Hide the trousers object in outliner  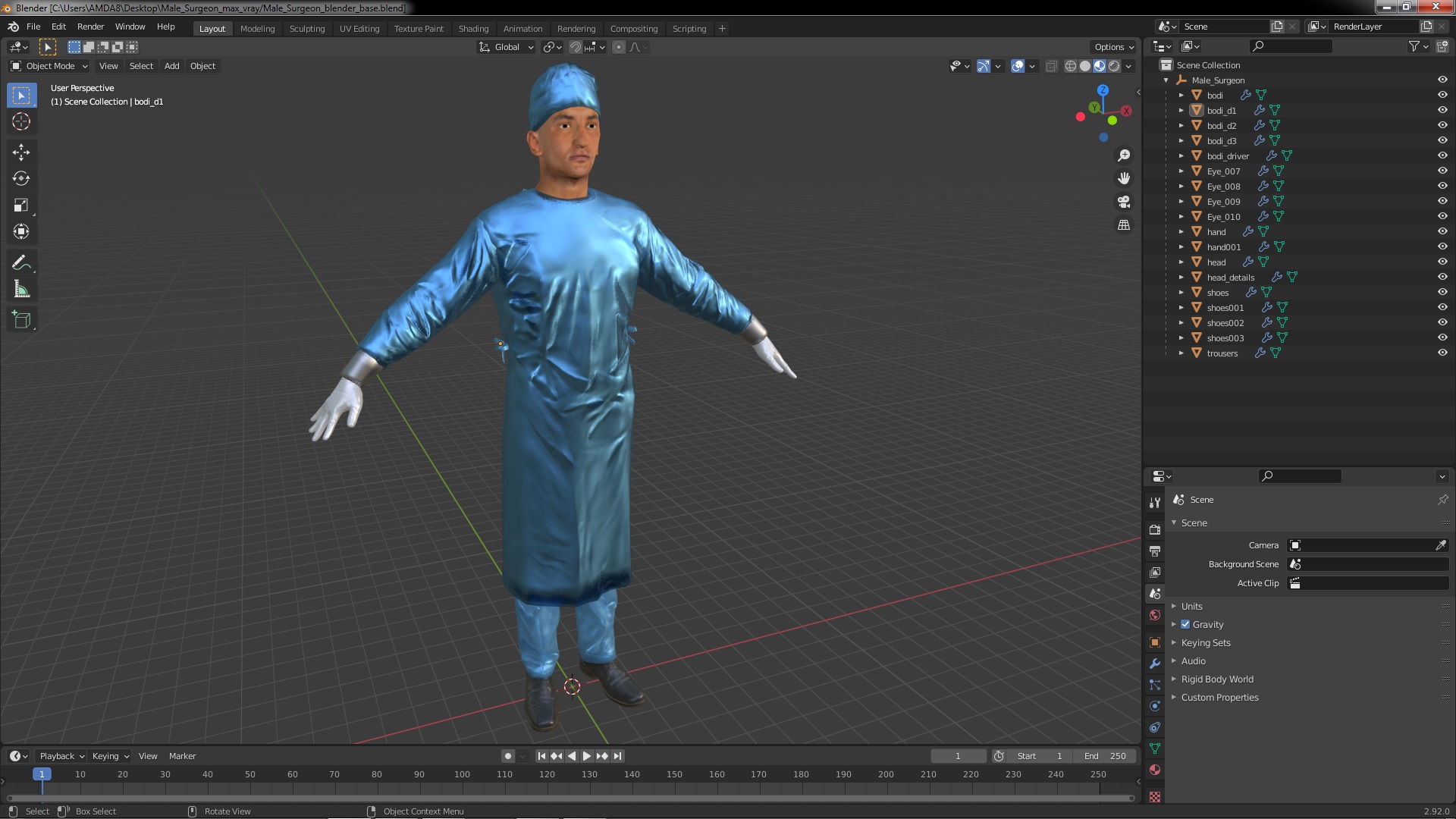point(1442,353)
